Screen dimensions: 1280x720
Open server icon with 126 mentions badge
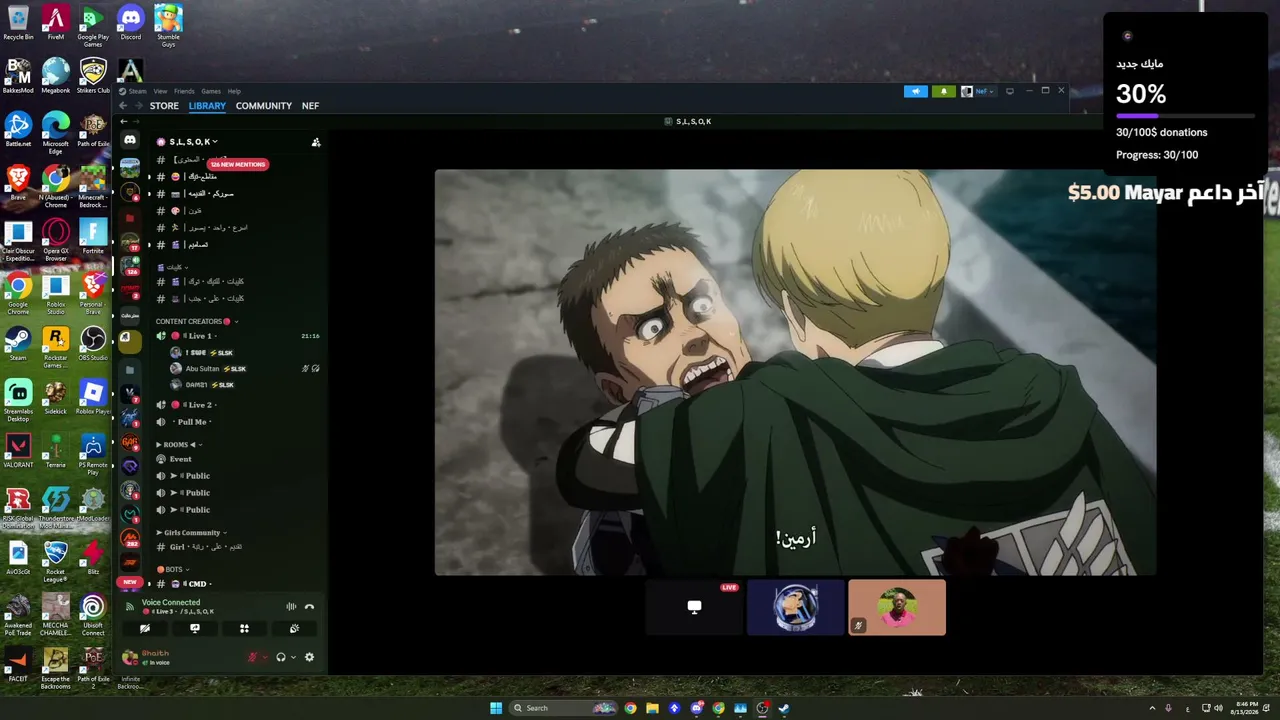pos(130,267)
